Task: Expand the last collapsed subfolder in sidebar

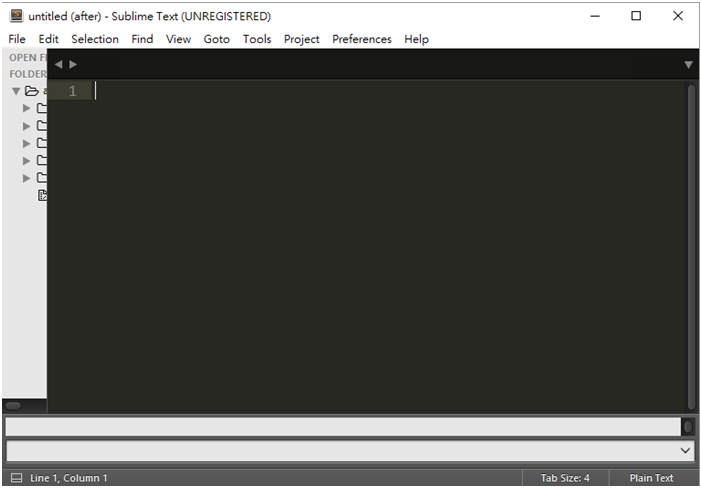Action: point(26,178)
